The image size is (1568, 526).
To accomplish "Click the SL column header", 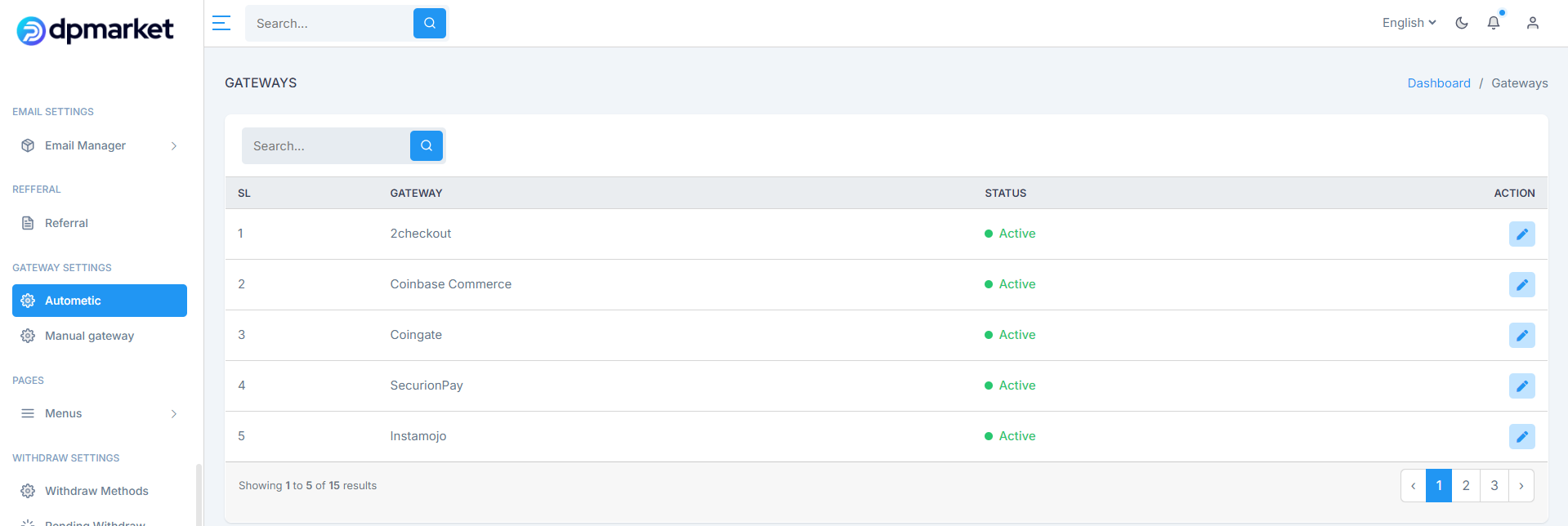I will click(244, 194).
